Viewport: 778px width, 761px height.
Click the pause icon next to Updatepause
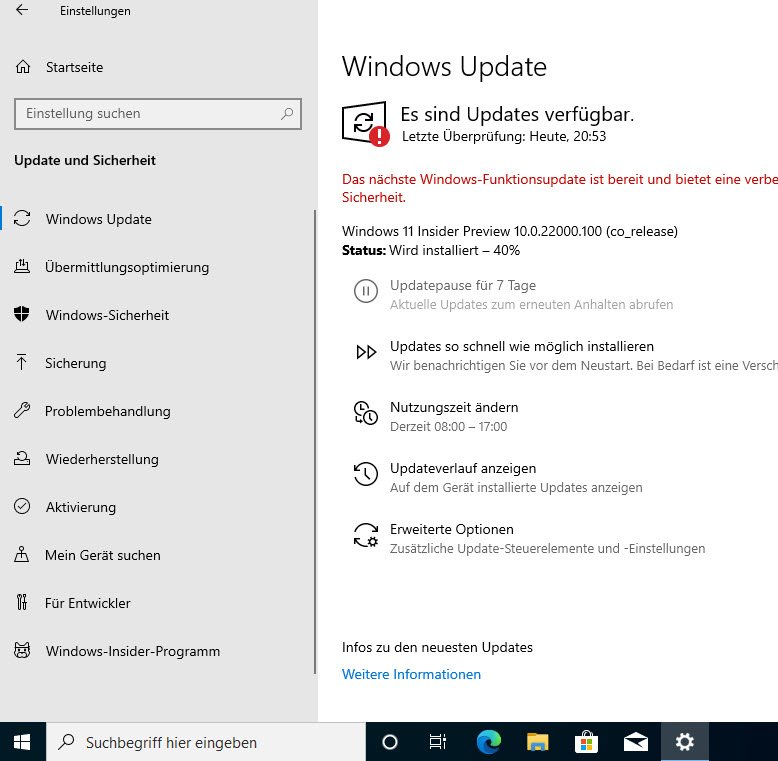[x=366, y=291]
